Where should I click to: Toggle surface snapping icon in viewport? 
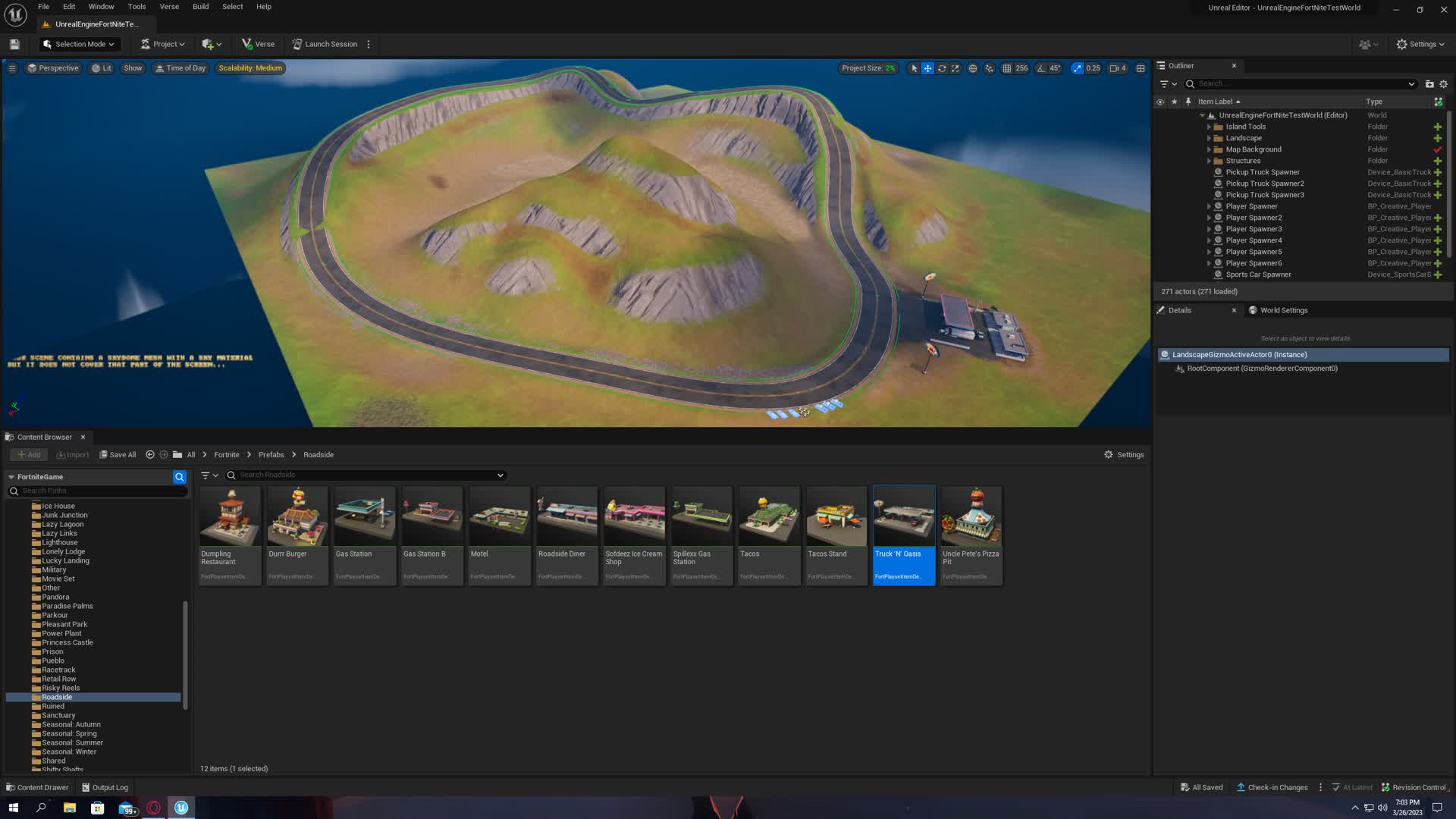[989, 68]
